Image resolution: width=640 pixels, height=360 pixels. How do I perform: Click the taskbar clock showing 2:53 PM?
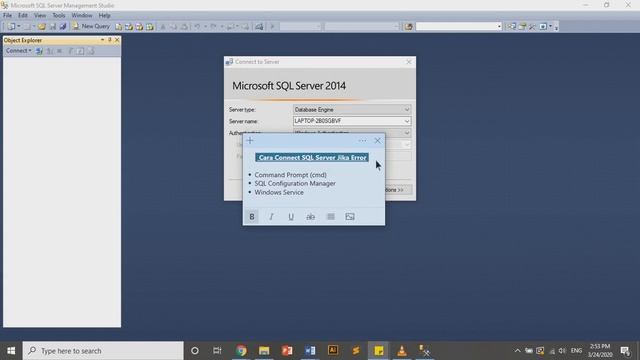600,351
